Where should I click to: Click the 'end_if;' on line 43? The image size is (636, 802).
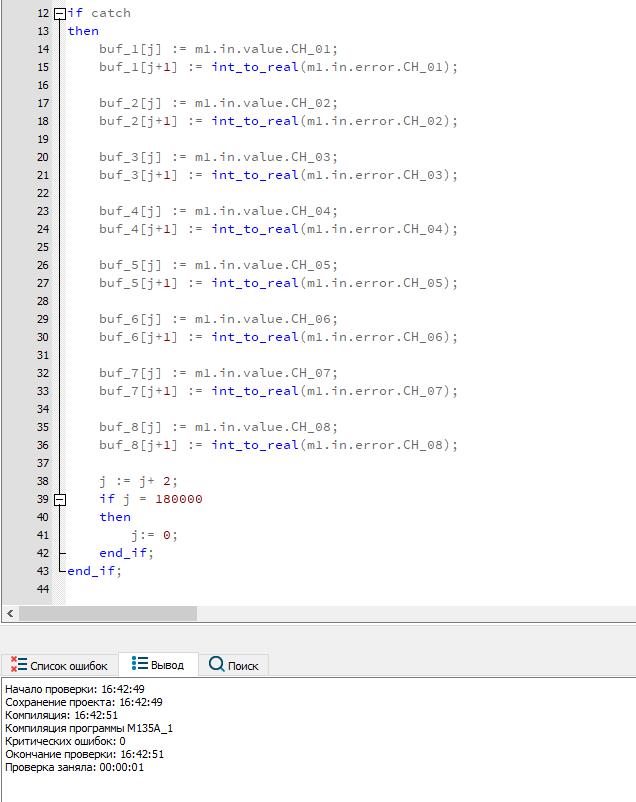(x=93, y=571)
